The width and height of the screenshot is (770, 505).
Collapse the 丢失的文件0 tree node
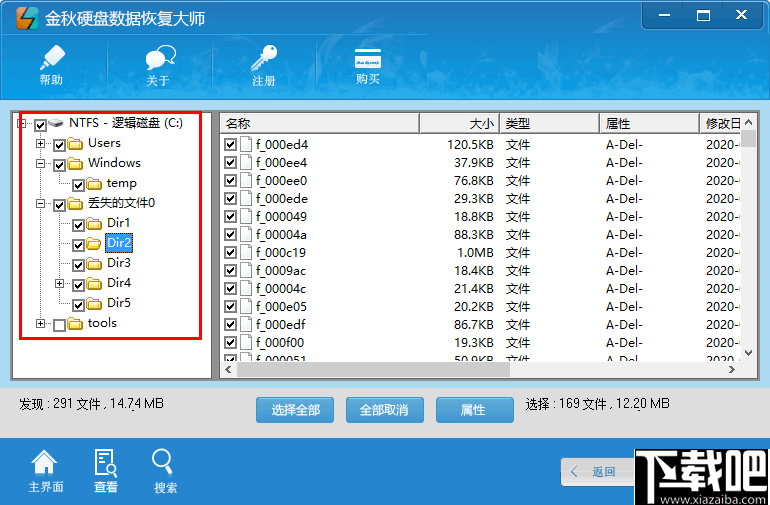(40, 203)
